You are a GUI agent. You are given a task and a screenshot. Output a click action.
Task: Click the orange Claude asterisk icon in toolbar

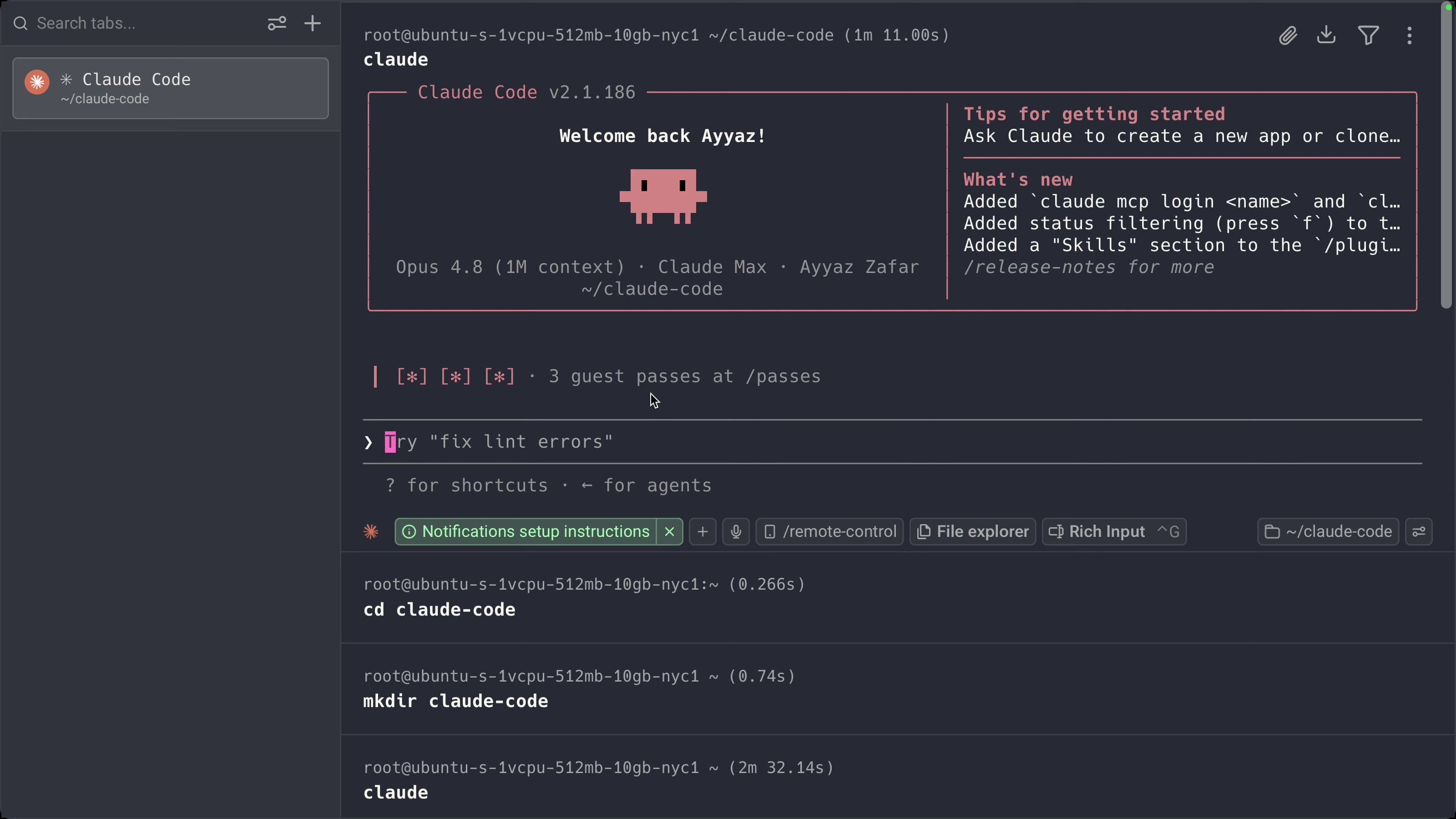371,531
